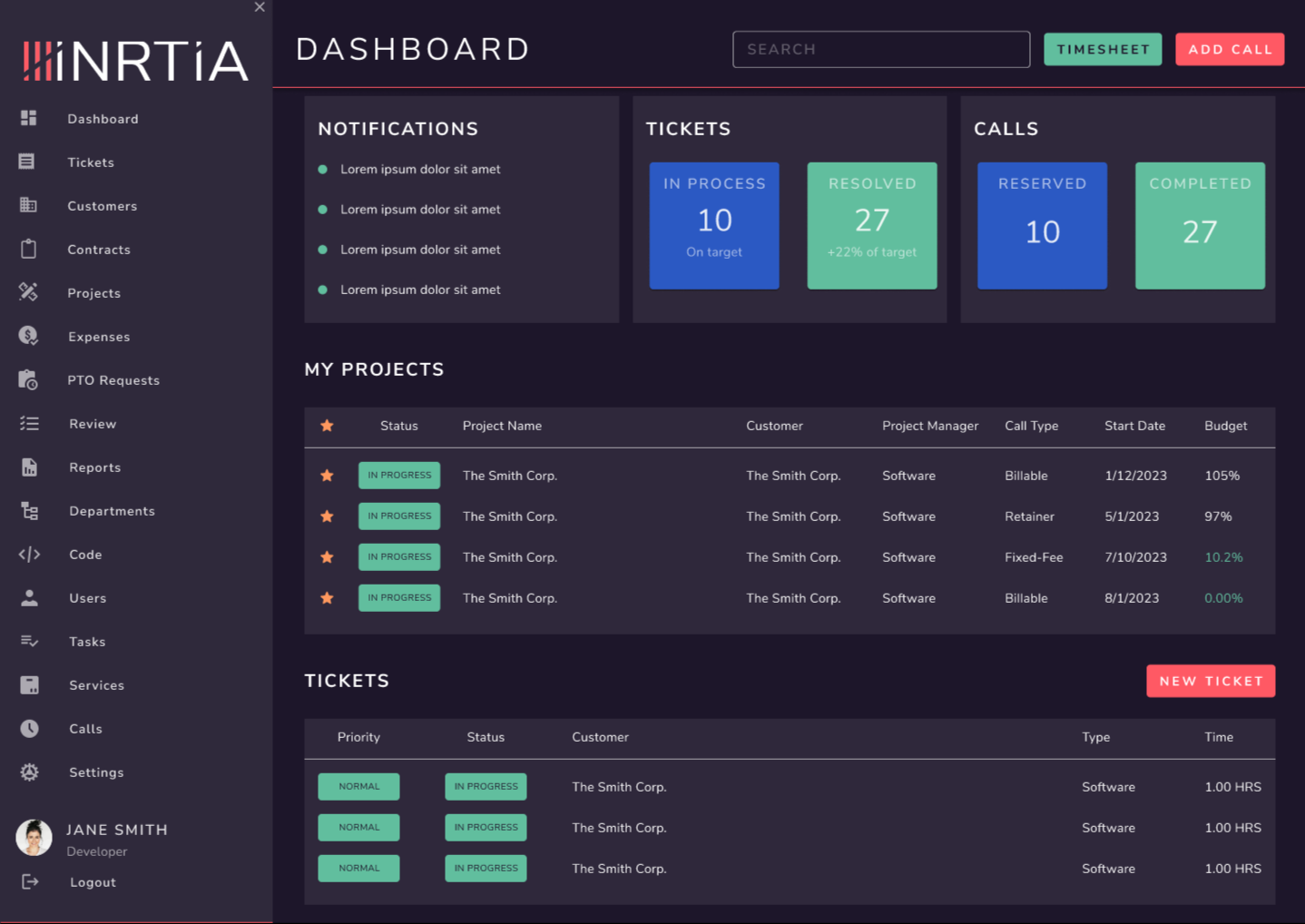Select the Settings gear icon

pyautogui.click(x=29, y=772)
